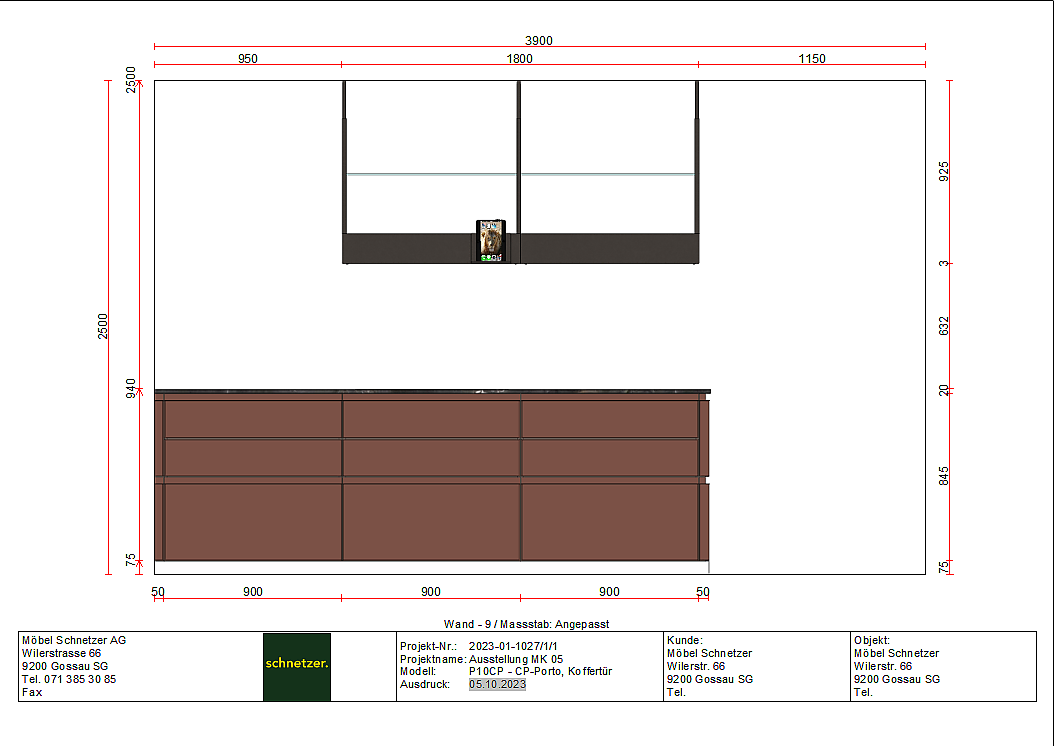The height and width of the screenshot is (746, 1054).
Task: Click the model text 'P10CP - CP-Porto, Koffertür'
Action: point(540,671)
